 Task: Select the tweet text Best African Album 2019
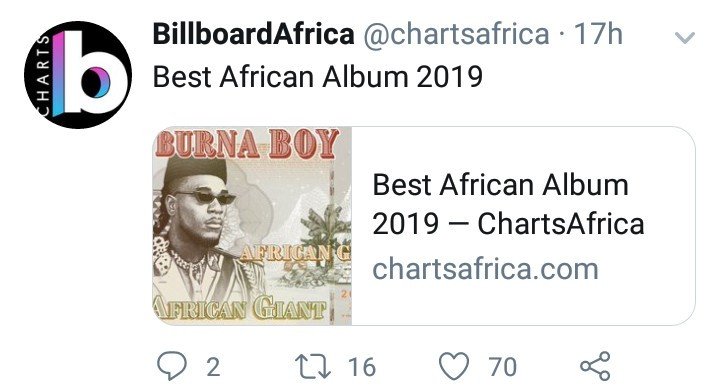[318, 76]
